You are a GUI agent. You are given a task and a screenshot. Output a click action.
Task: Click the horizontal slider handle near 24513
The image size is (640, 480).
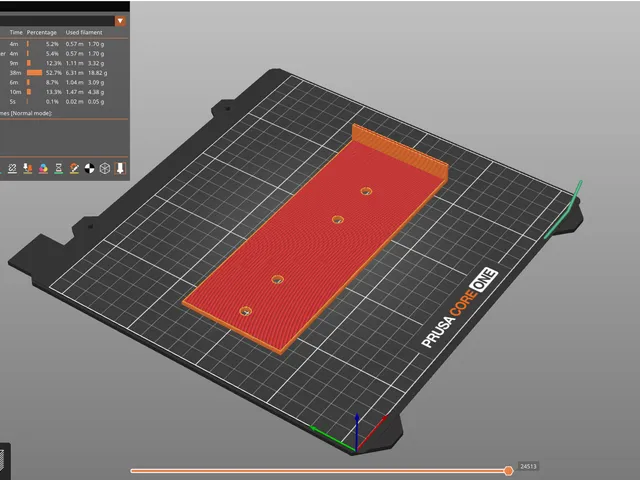click(x=508, y=471)
